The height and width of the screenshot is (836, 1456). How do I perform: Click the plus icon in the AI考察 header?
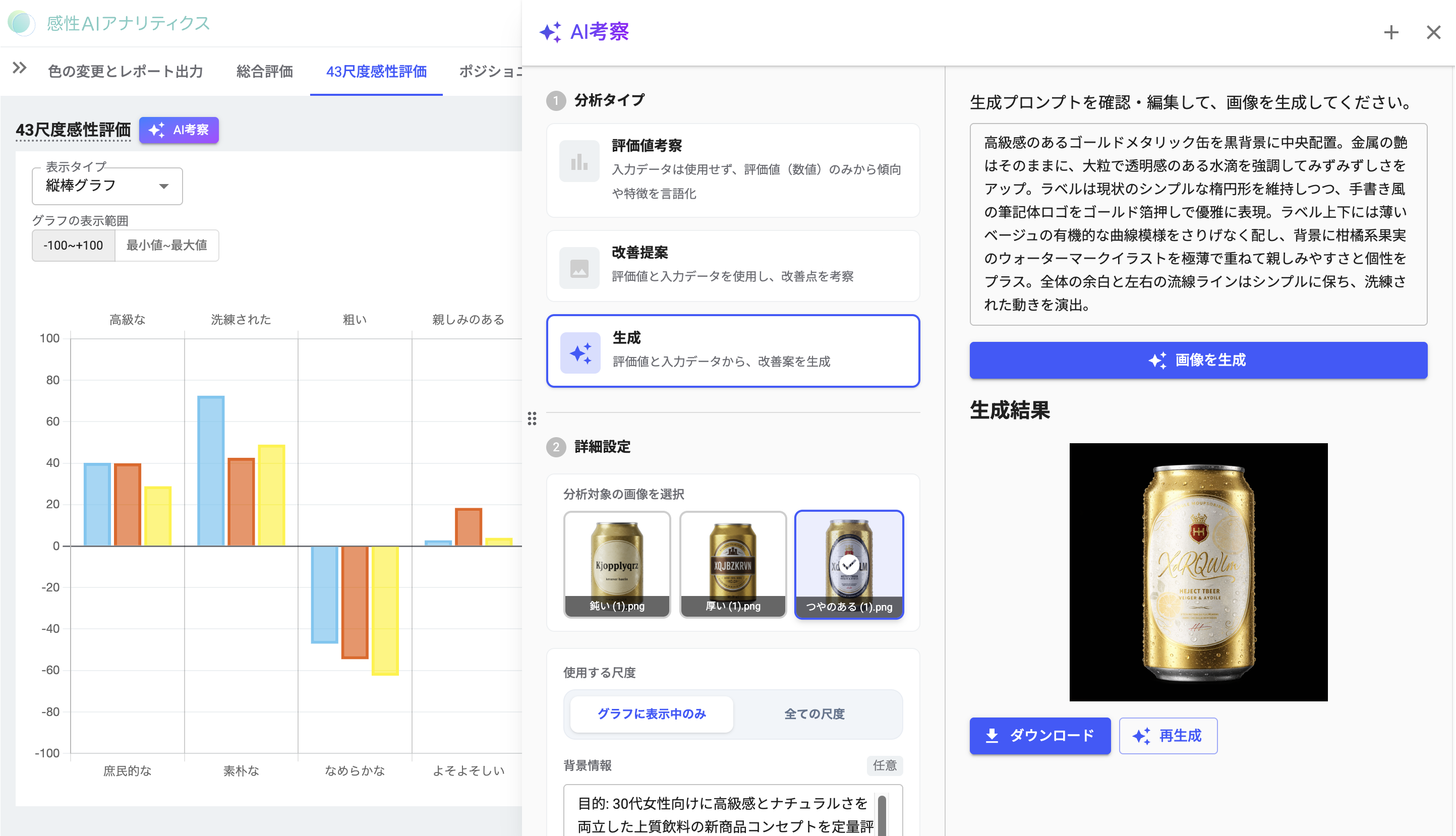(x=1390, y=32)
